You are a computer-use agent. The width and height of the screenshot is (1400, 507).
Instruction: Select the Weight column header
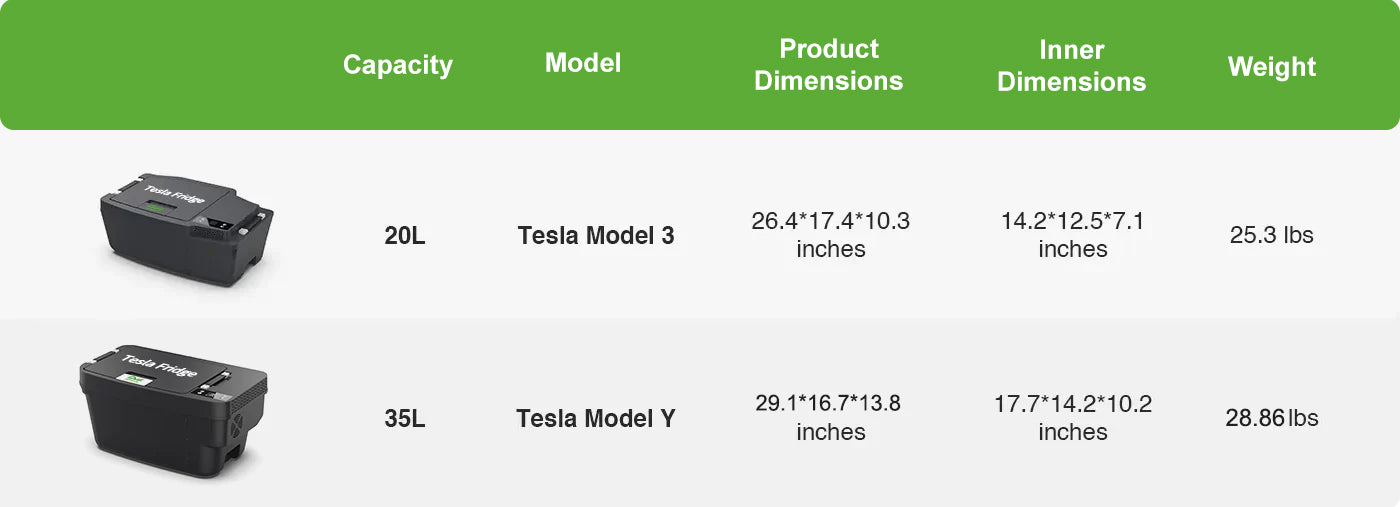coord(1271,67)
